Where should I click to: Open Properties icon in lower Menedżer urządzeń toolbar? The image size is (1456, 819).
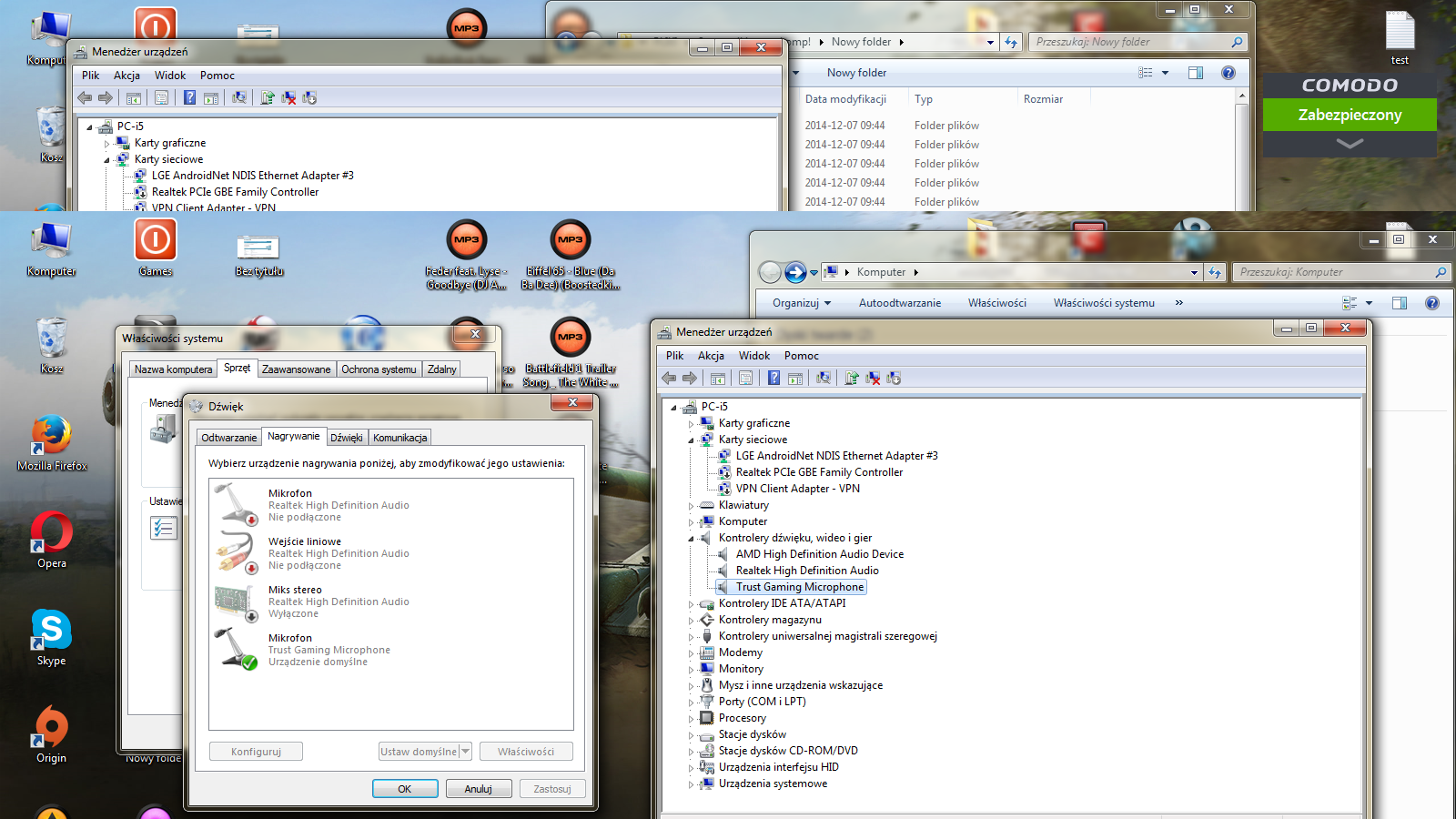coord(746,379)
